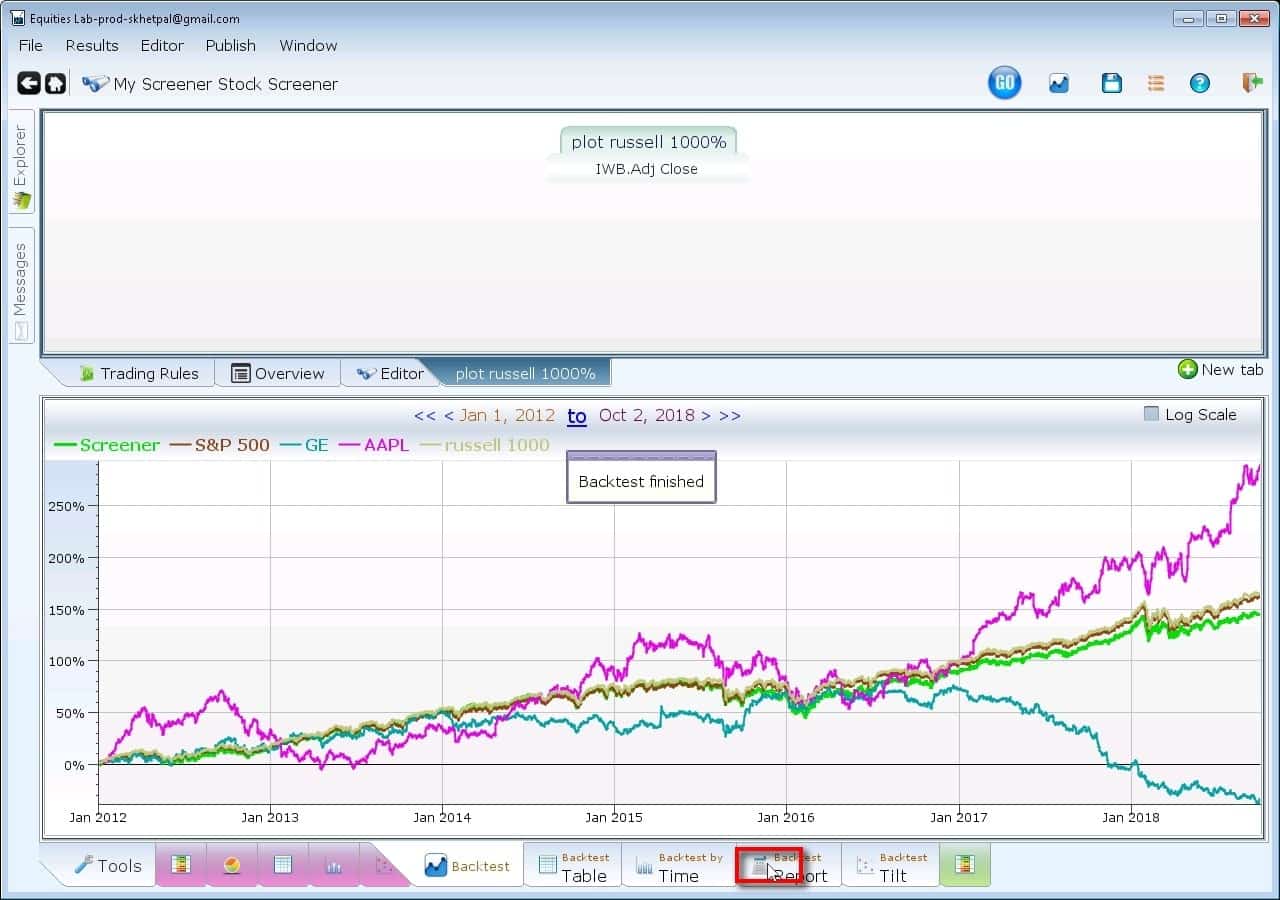Open the chart icon in top toolbar
This screenshot has height=900, width=1280.
tap(1059, 84)
